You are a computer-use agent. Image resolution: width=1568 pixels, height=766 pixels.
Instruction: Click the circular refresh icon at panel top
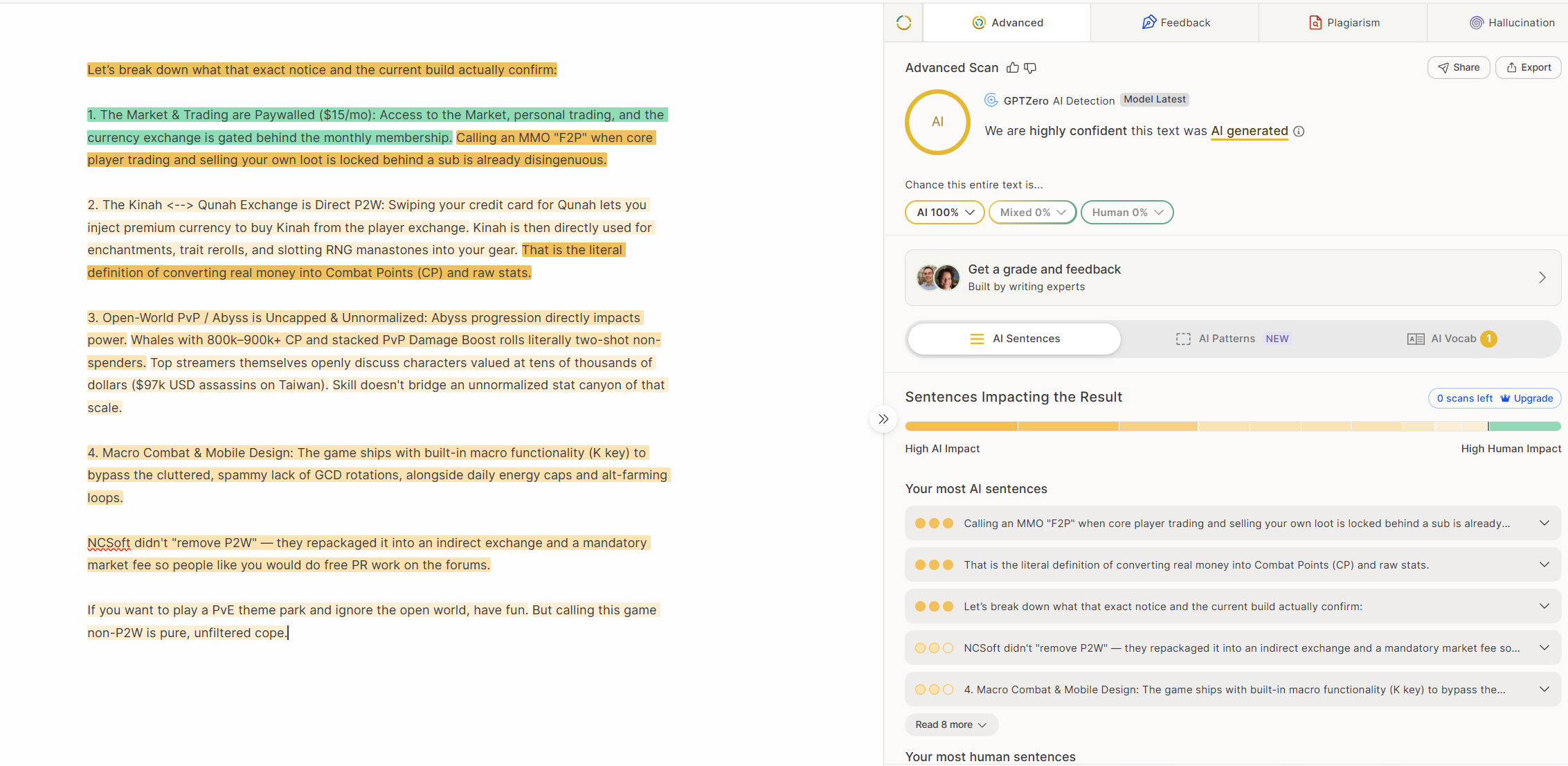pyautogui.click(x=903, y=23)
